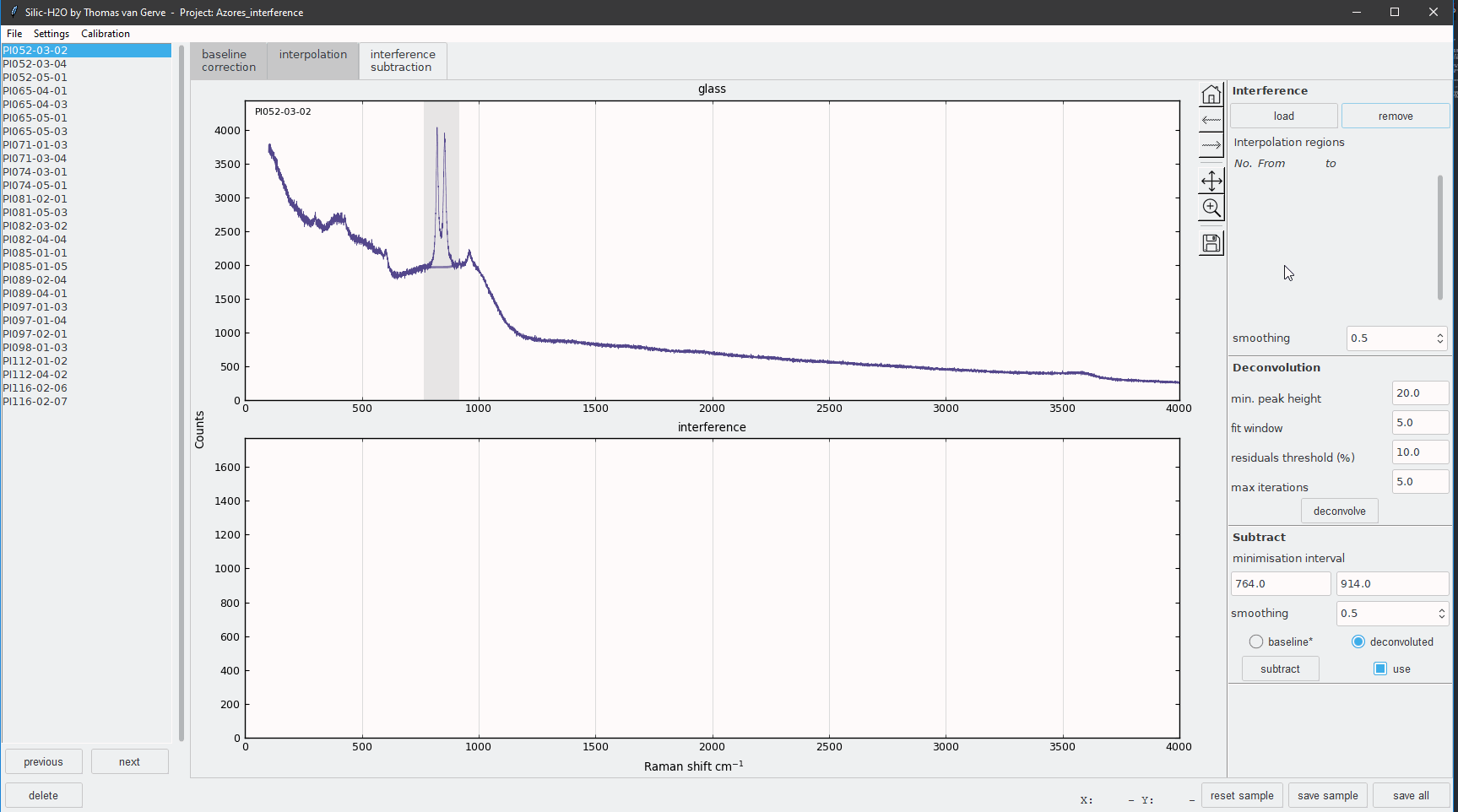Image resolution: width=1458 pixels, height=812 pixels.
Task: Click the reset sample button
Action: 1242,794
